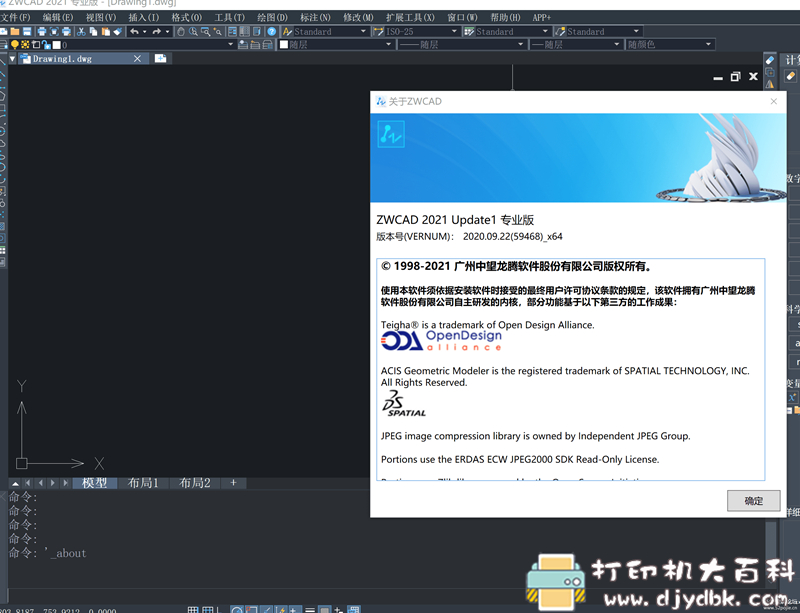
Task: Open the Design Center icon
Action: 244,32
